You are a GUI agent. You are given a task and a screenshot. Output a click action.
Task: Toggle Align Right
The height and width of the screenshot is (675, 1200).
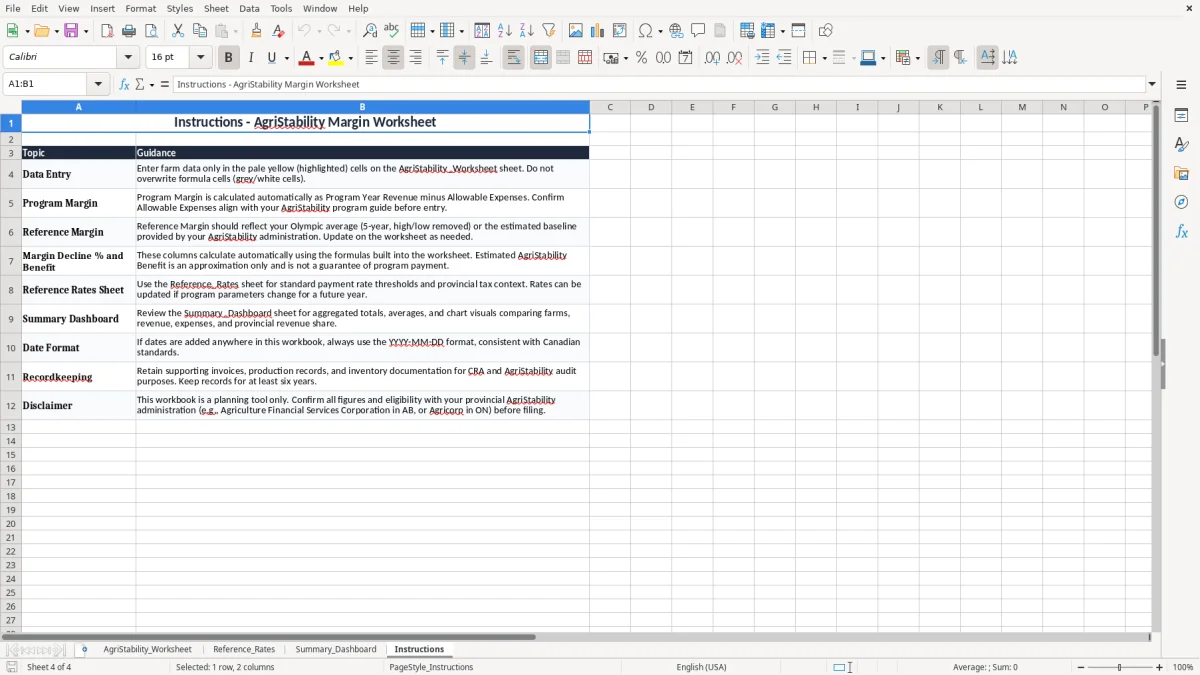(415, 58)
